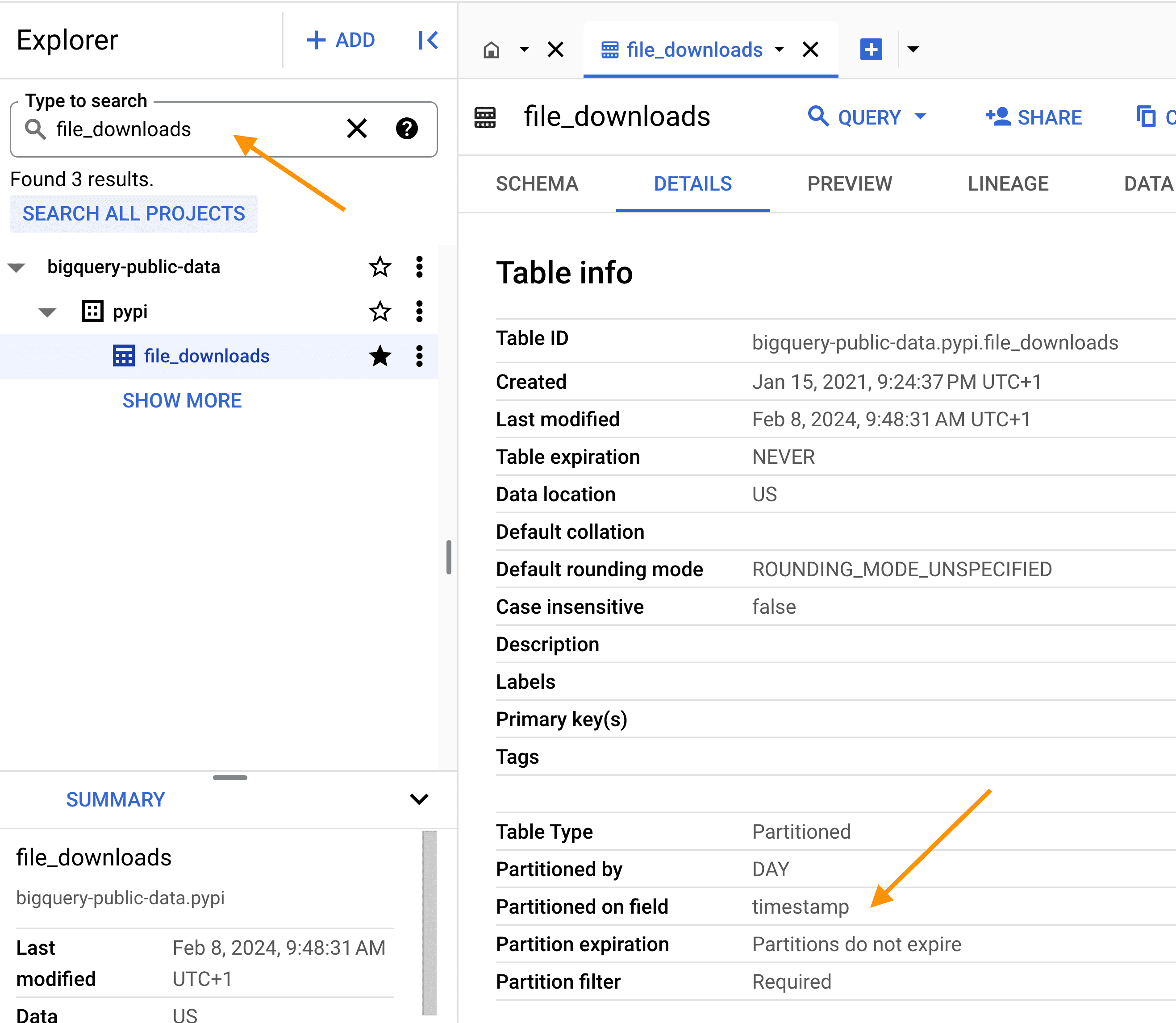Click the home tab icon
The height and width of the screenshot is (1023, 1176).
(491, 50)
